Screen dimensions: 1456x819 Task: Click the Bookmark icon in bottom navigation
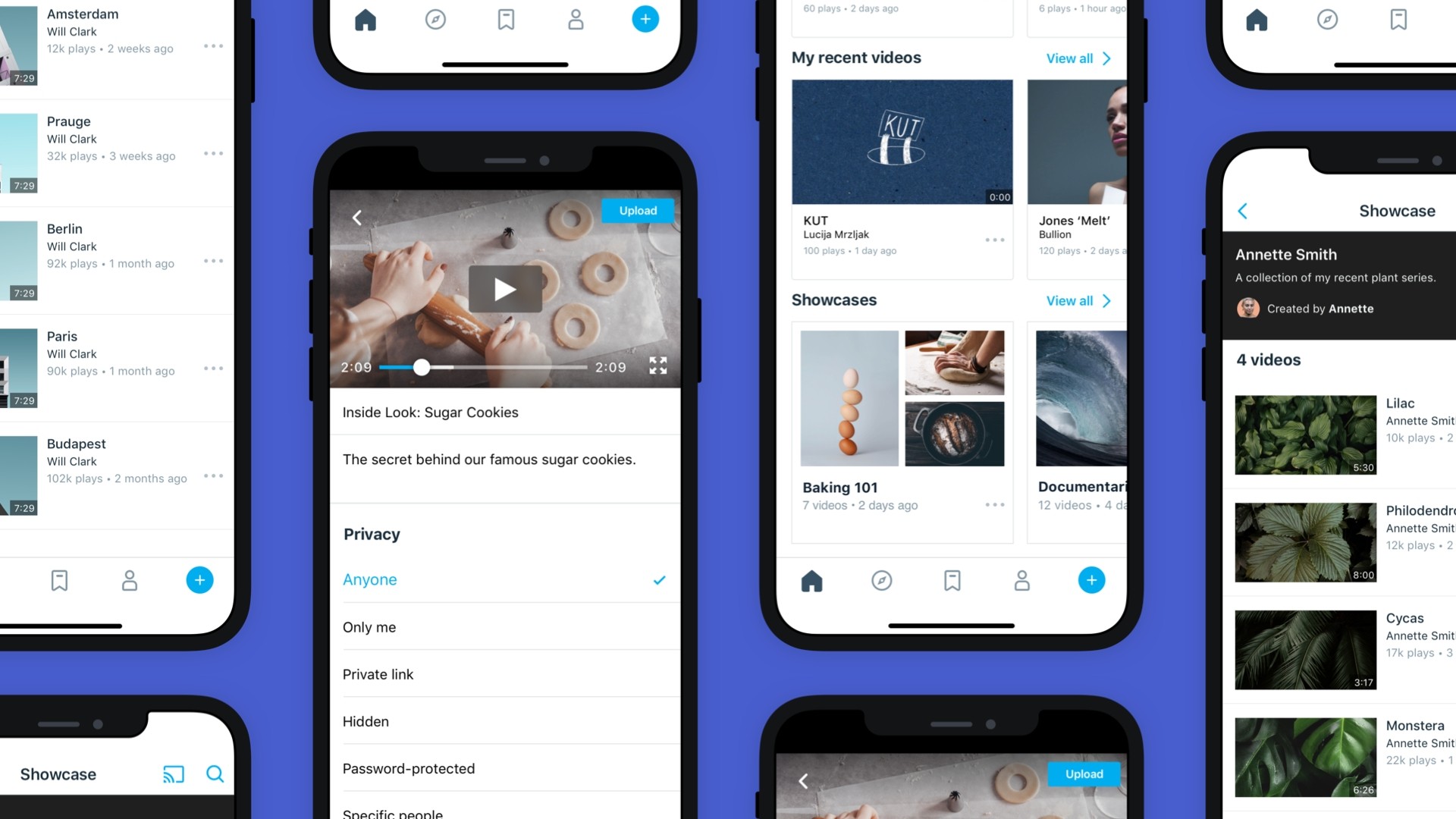coord(59,580)
